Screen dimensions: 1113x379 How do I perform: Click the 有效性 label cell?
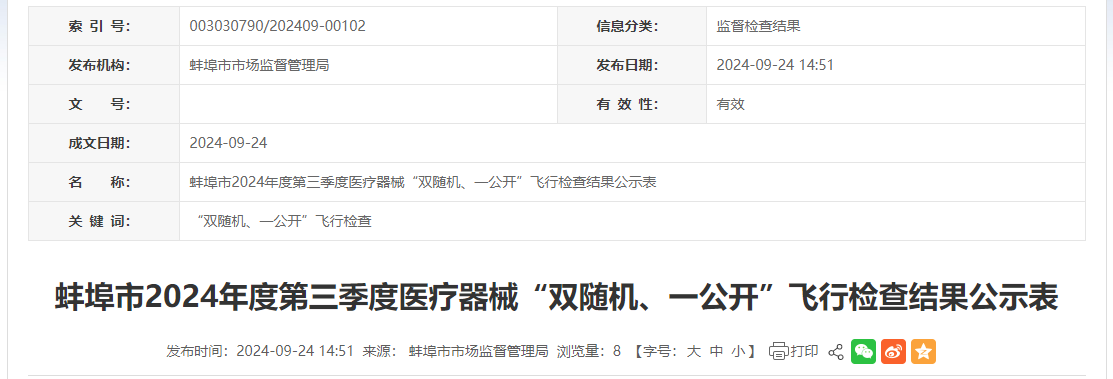pos(632,104)
